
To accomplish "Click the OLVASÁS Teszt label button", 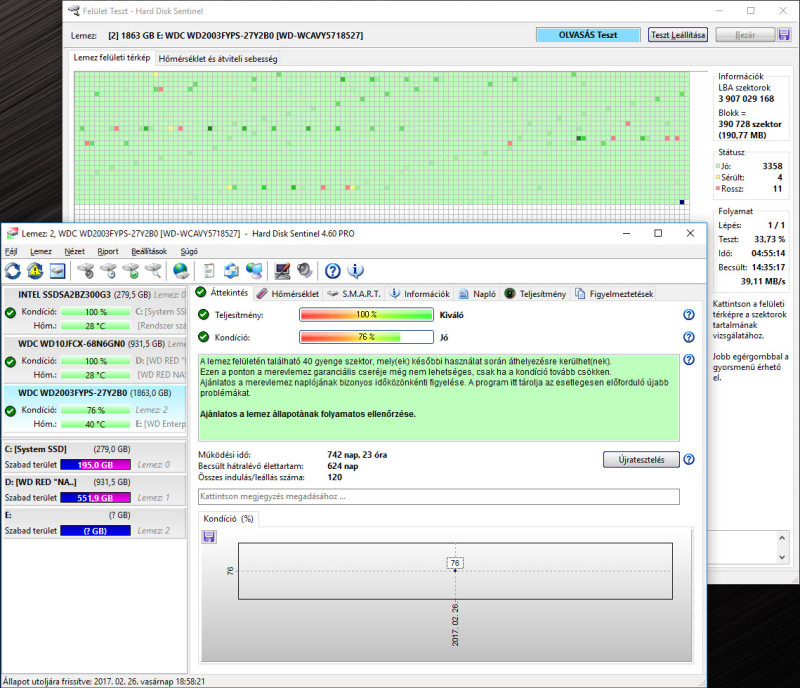I will click(x=588, y=35).
